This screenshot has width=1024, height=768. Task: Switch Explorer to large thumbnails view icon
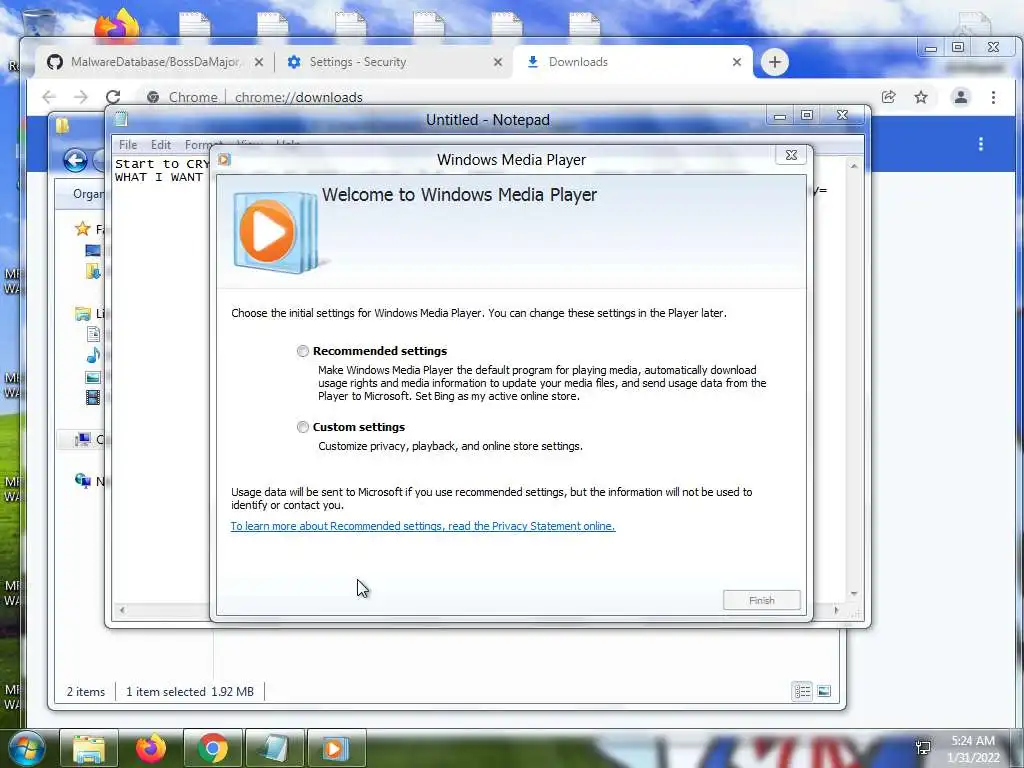tap(824, 691)
